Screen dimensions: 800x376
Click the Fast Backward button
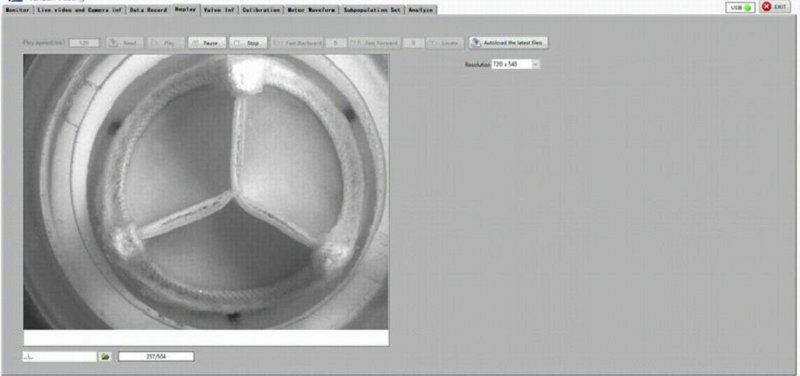tap(297, 43)
